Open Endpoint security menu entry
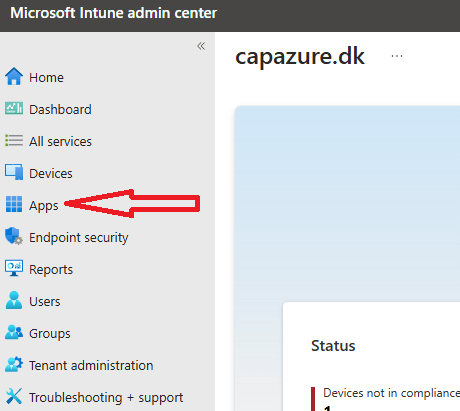 click(79, 237)
